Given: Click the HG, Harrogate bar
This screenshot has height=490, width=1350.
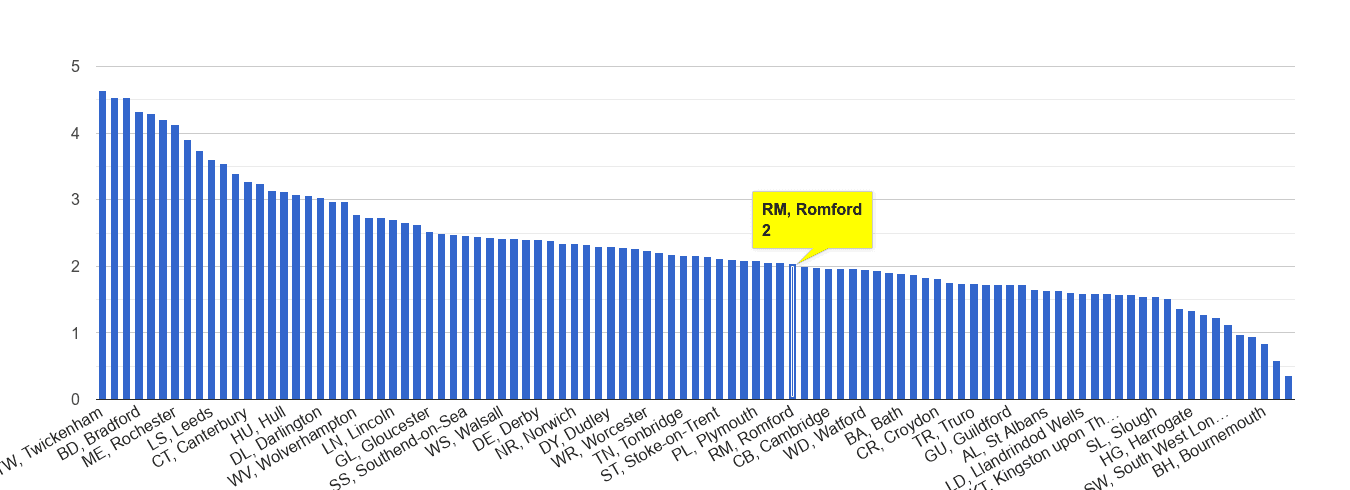Looking at the screenshot, I should click(x=1191, y=355).
